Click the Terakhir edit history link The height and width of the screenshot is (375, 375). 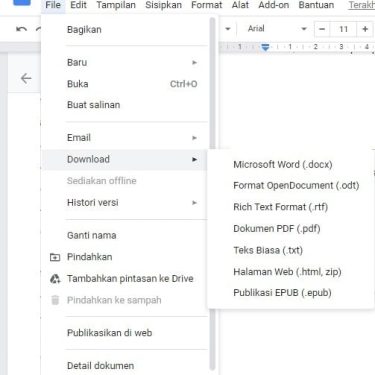click(x=362, y=5)
